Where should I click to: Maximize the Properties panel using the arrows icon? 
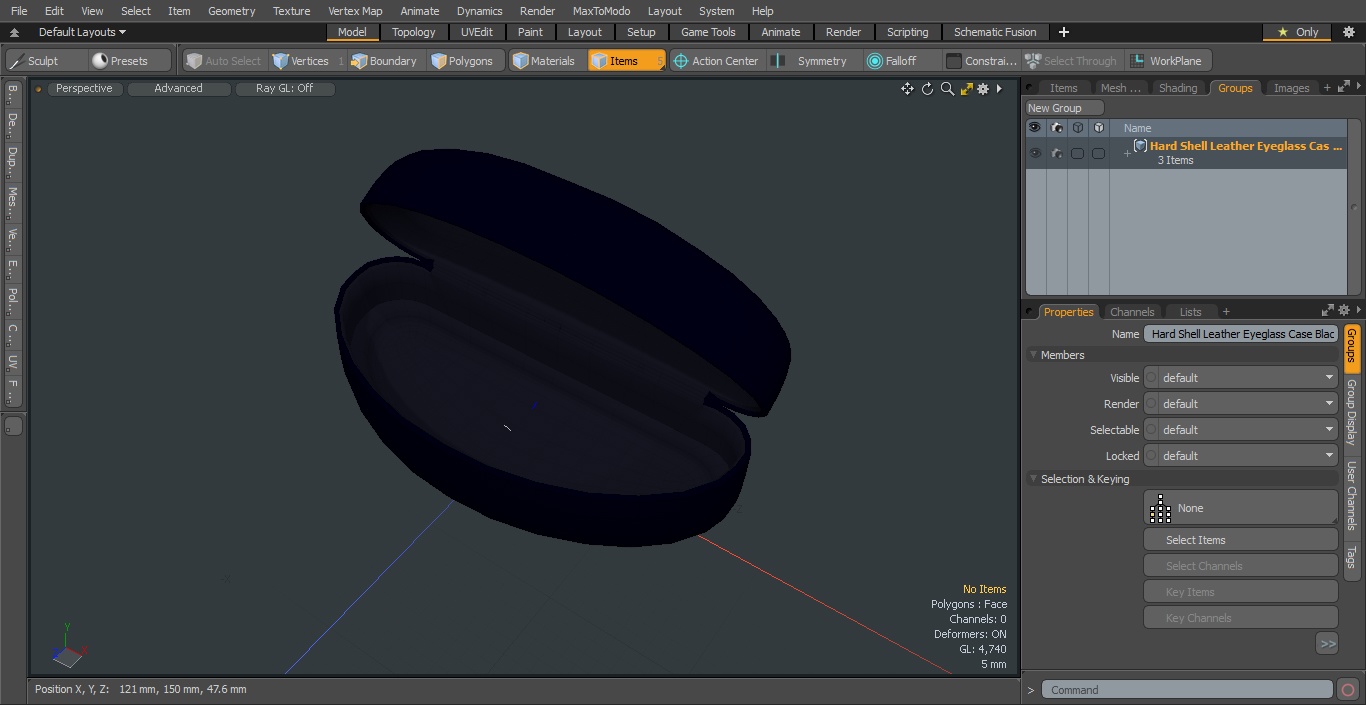[1328, 311]
